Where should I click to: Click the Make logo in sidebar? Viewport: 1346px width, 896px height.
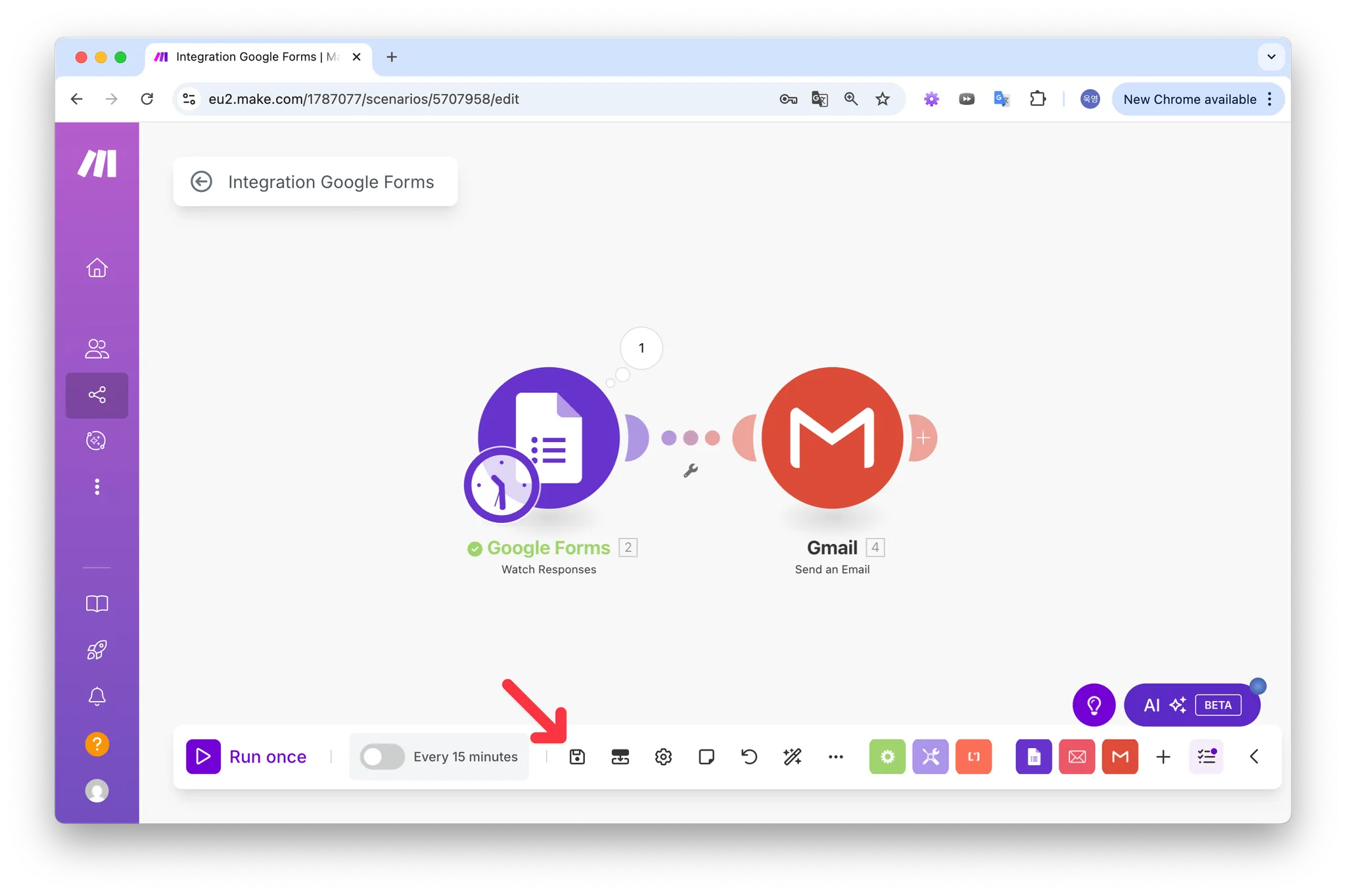coord(97,164)
